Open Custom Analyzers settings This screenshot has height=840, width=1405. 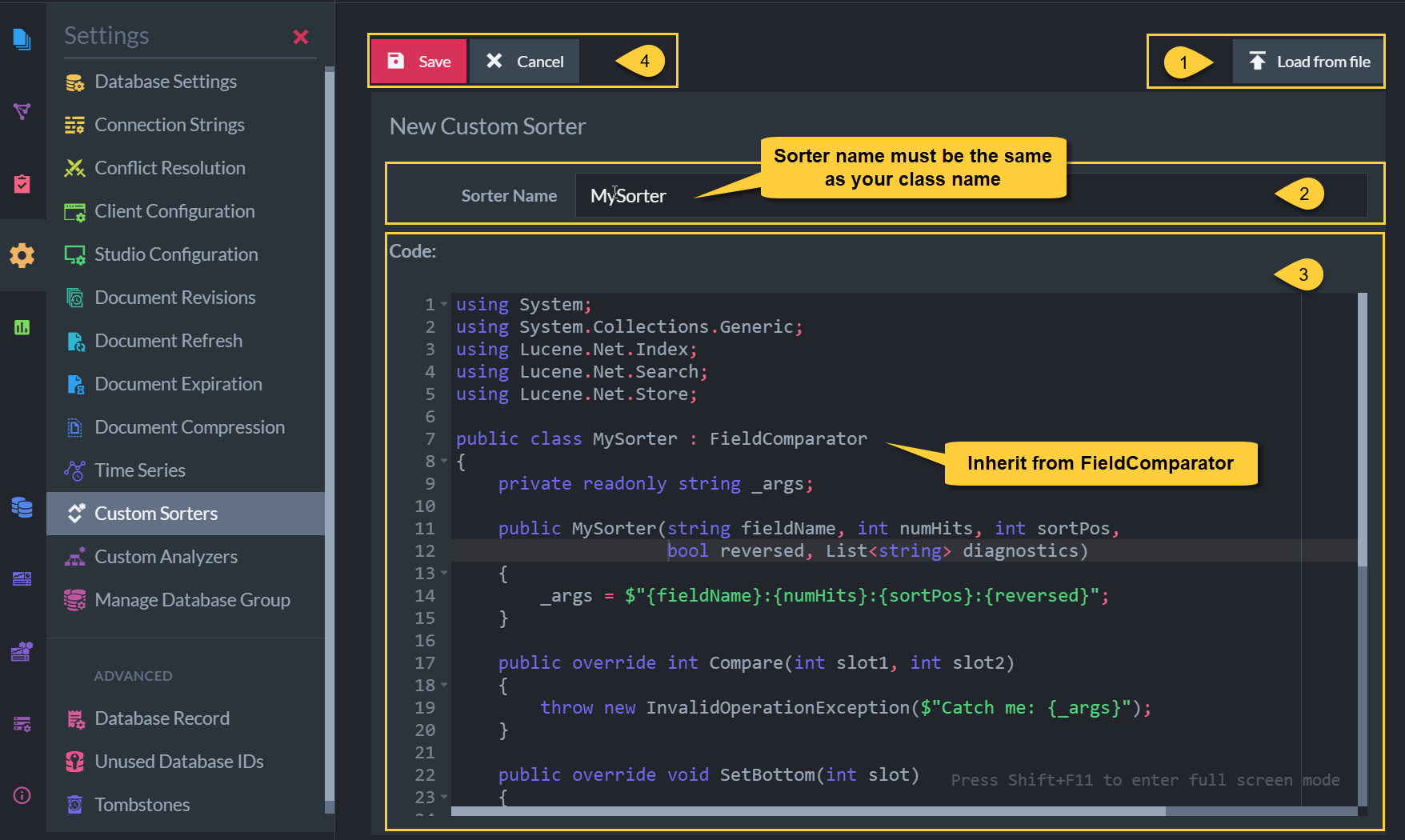[x=186, y=557]
